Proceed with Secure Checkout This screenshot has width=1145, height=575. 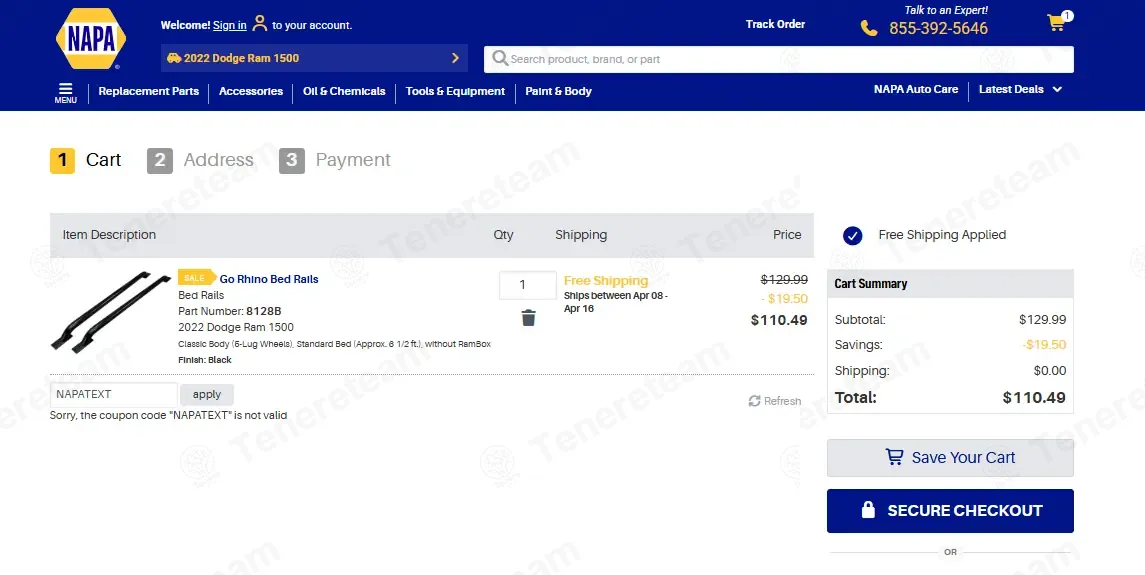point(950,511)
